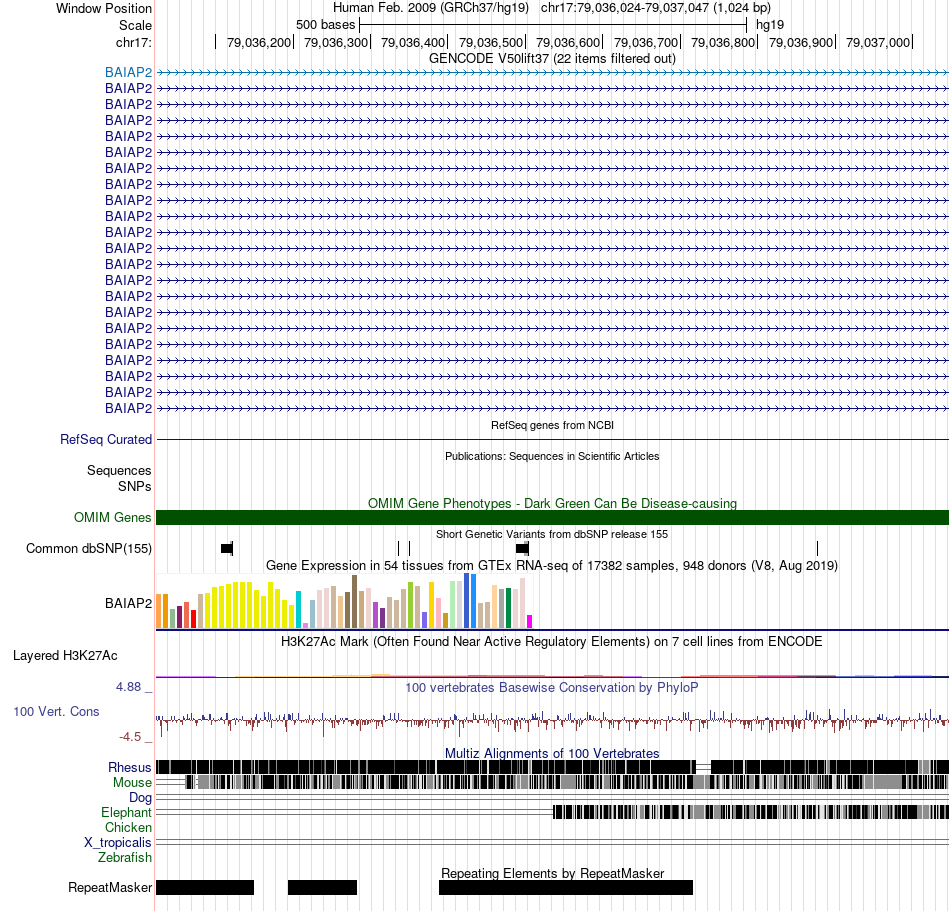Open the OMIM Gene Phenotypes track title
This screenshot has height=911, width=950.
(552, 503)
